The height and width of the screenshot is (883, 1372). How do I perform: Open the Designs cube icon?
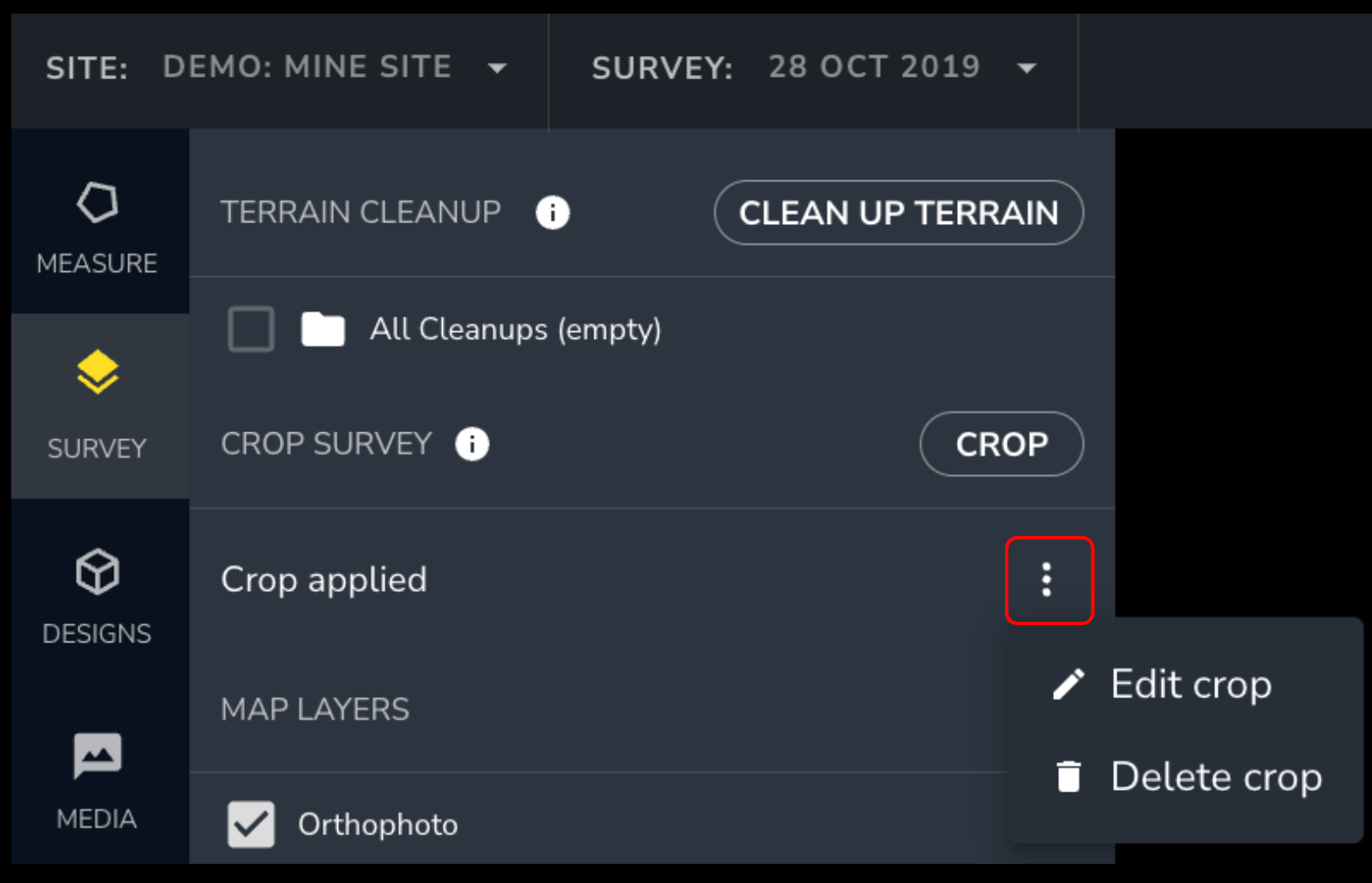click(97, 572)
